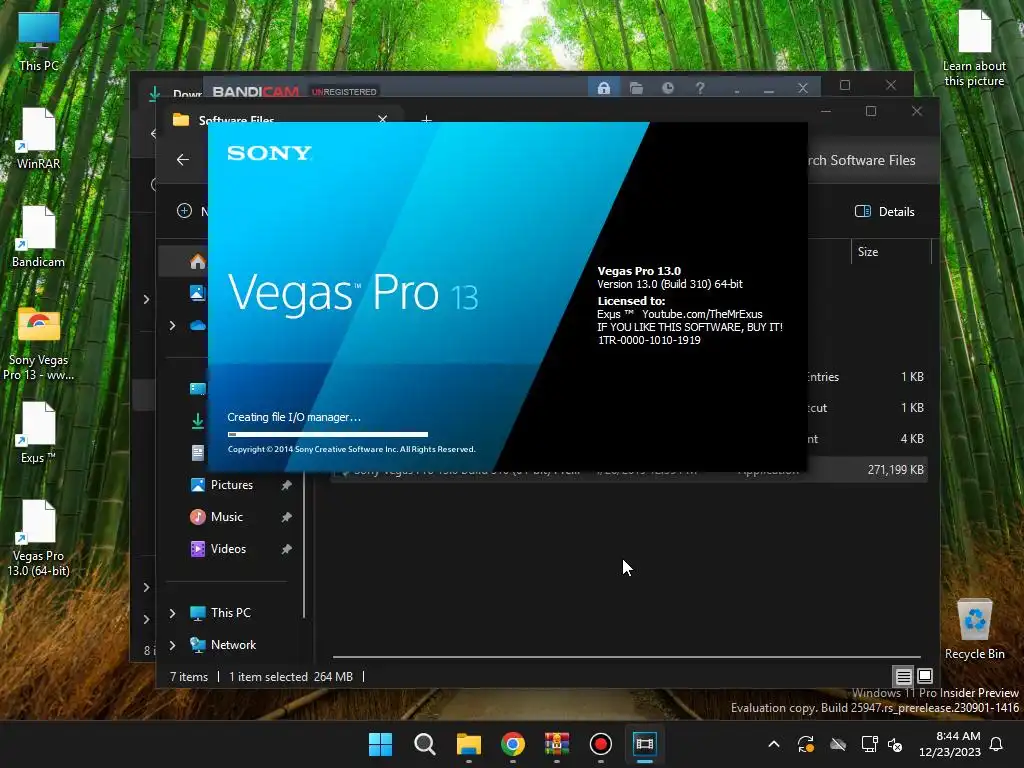Screen dimensions: 1024x768
Task: Unpin Videos using its pin icon
Action: coord(286,549)
